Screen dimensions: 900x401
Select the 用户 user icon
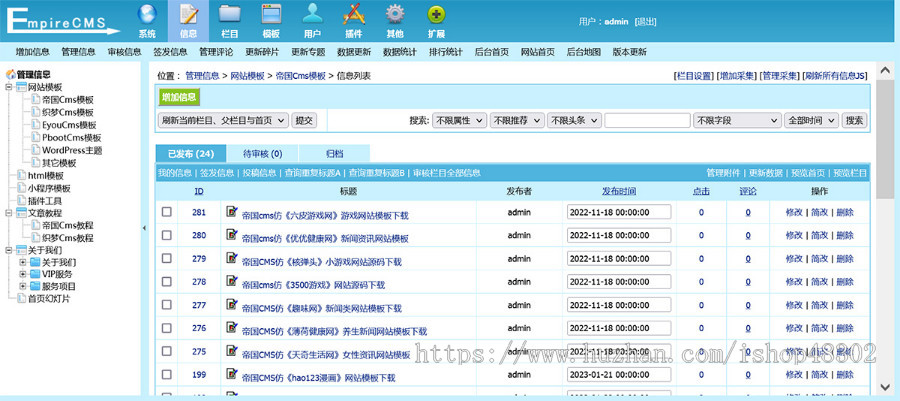(312, 14)
